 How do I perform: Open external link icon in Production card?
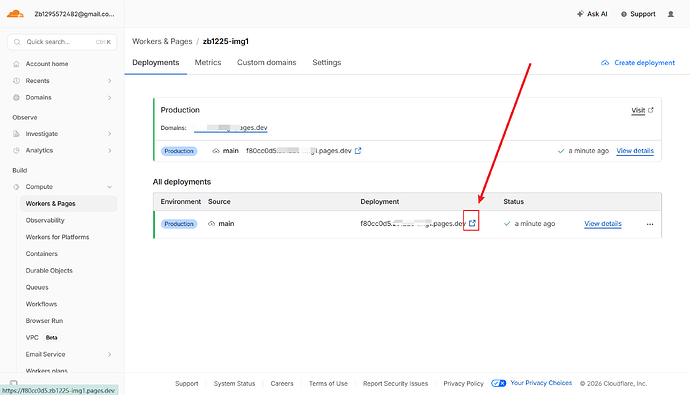click(x=358, y=150)
